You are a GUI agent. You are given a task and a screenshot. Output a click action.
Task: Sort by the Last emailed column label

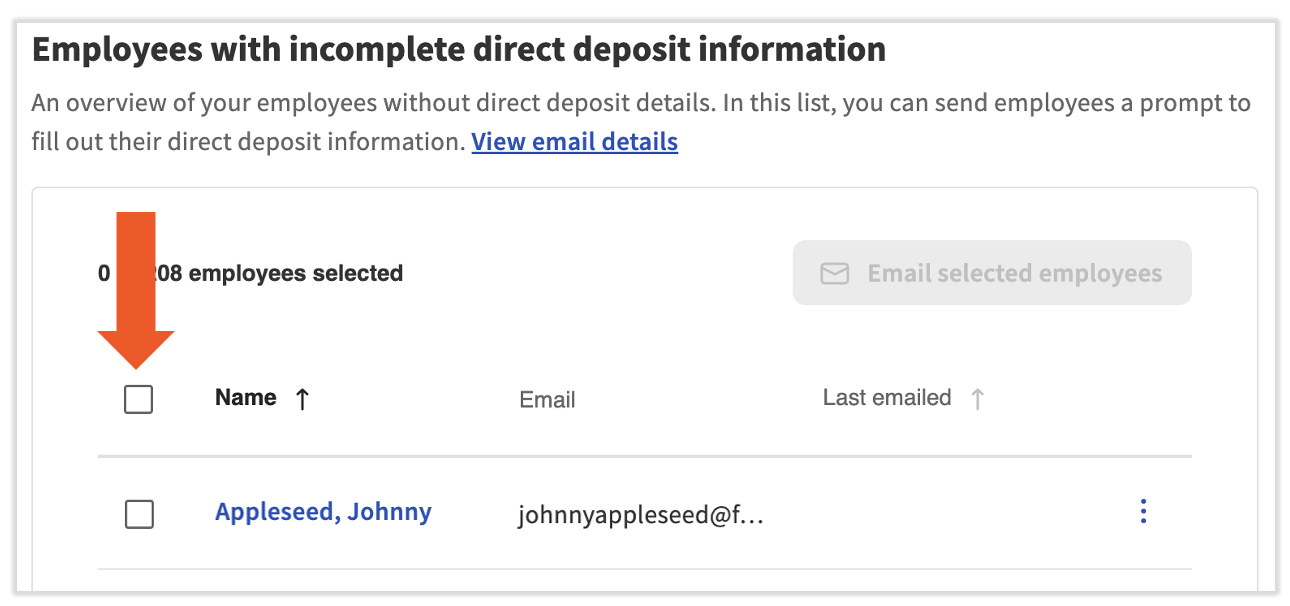pos(886,398)
